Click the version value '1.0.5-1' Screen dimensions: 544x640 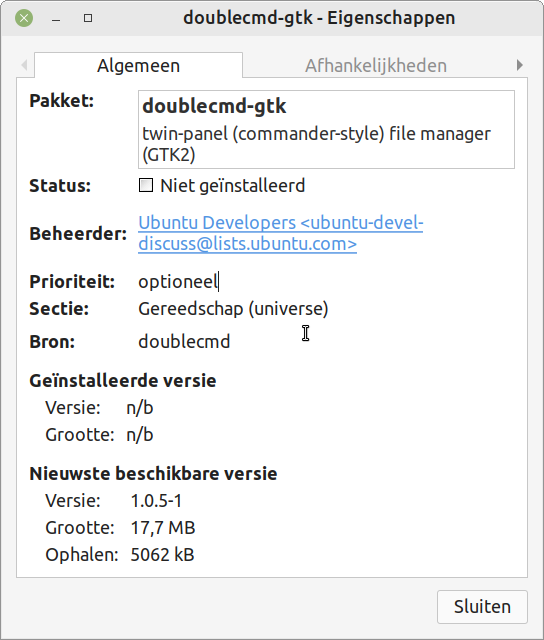click(x=156, y=500)
